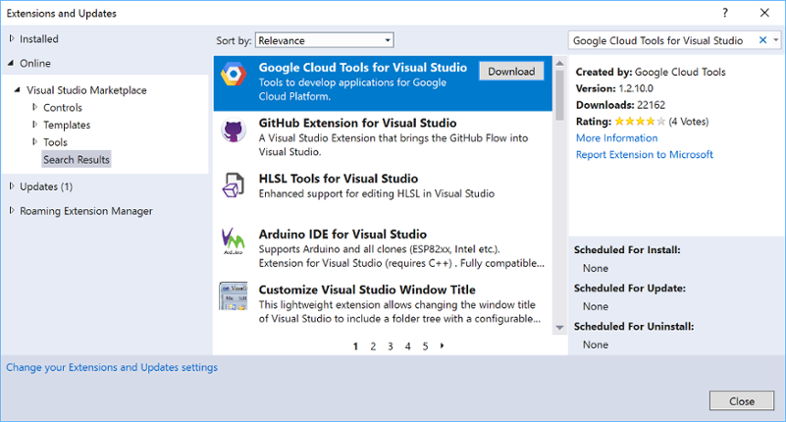
Task: Select the Installed tree item
Action: pyautogui.click(x=39, y=39)
